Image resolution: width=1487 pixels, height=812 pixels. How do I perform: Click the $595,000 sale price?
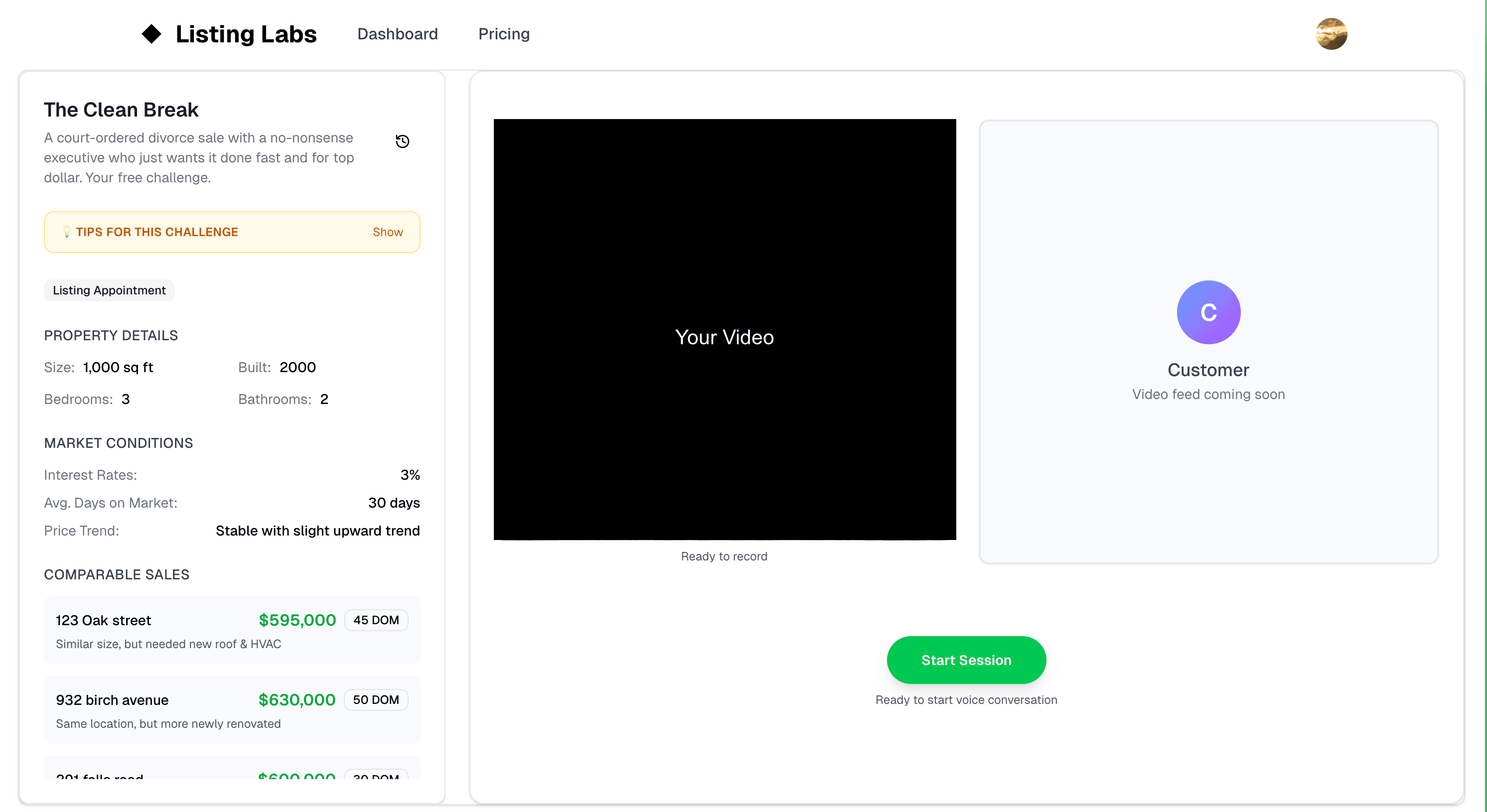click(x=297, y=620)
